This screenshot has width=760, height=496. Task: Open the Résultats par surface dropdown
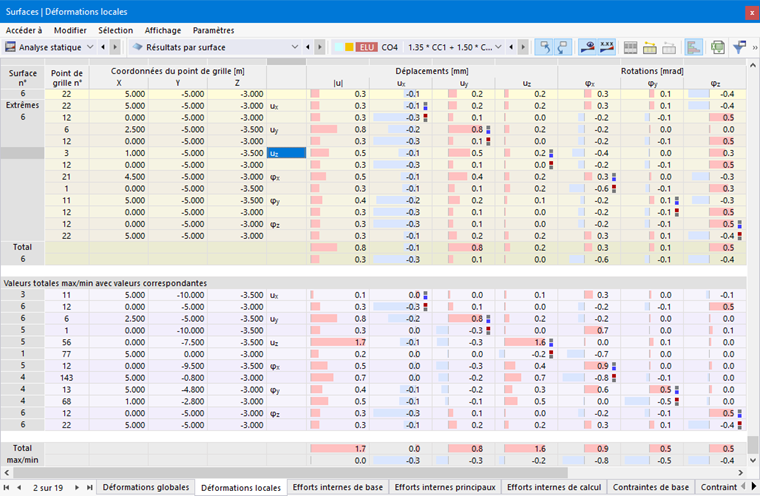[295, 47]
